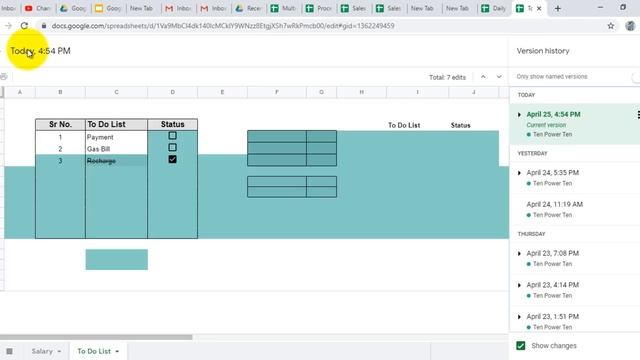The height and width of the screenshot is (360, 640).
Task: Toggle the Payment status checkbox
Action: click(173, 136)
